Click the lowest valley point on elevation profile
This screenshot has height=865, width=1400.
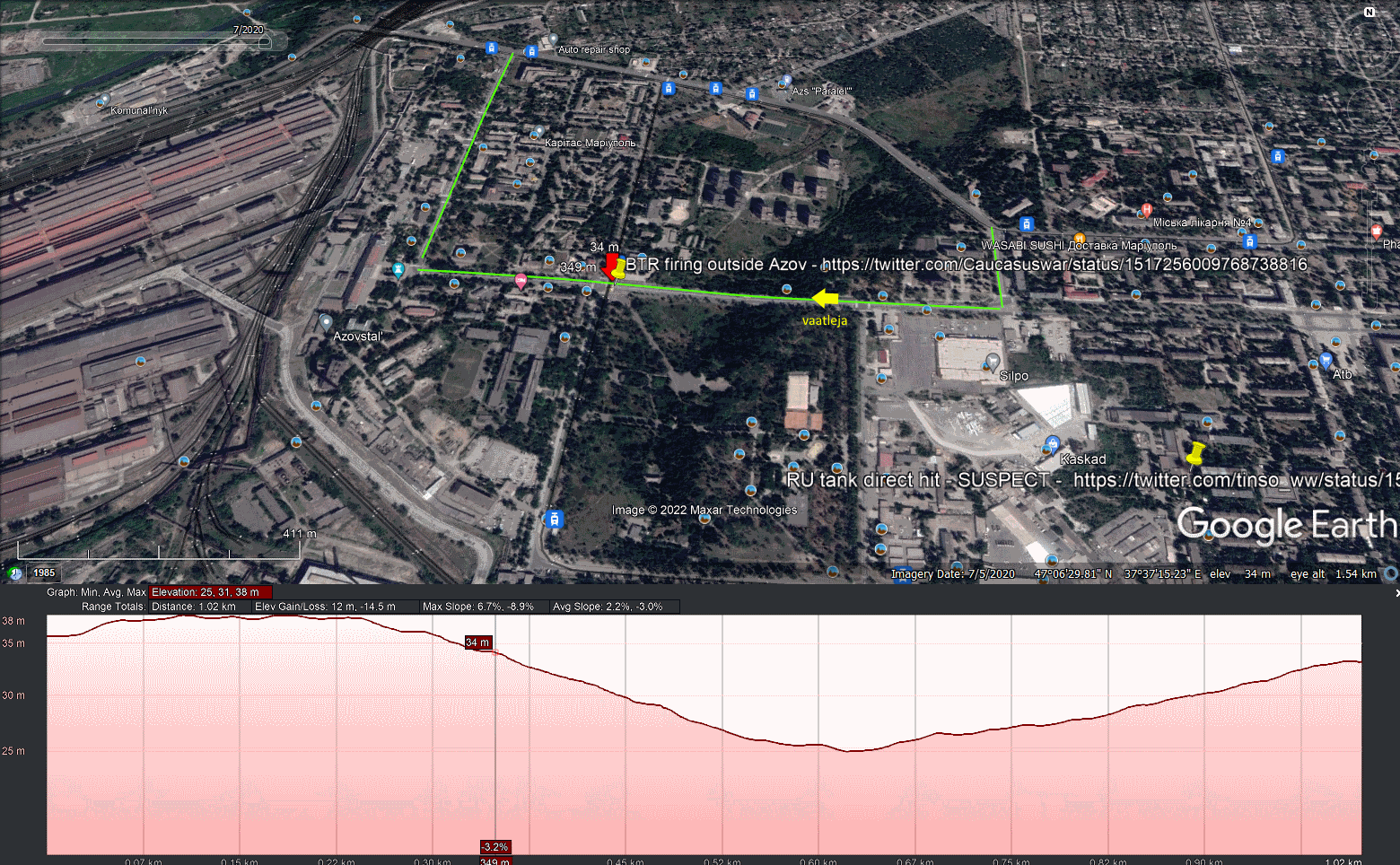coord(849,750)
